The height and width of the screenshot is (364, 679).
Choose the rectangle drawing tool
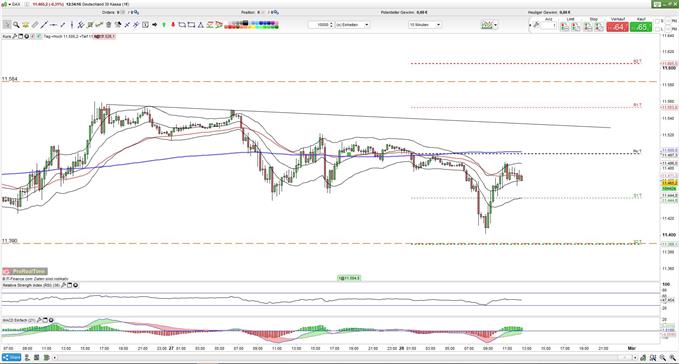point(191,25)
